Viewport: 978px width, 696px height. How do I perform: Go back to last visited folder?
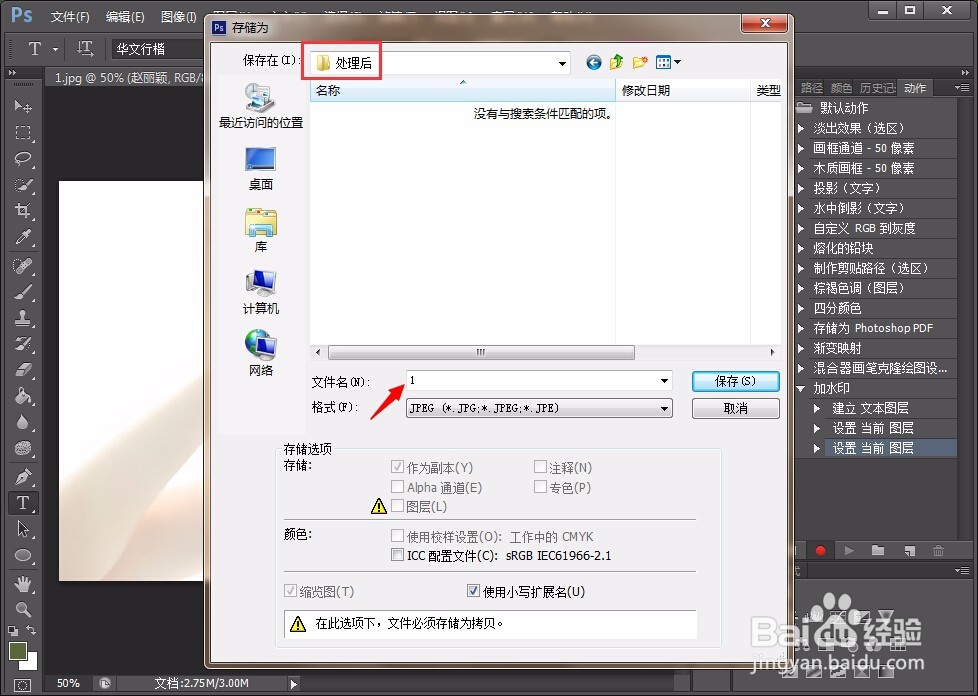point(594,62)
